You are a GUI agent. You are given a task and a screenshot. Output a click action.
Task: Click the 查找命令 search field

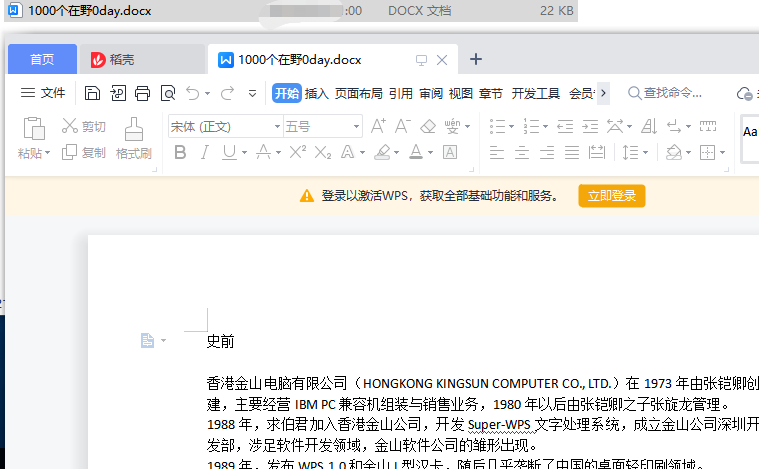point(665,93)
